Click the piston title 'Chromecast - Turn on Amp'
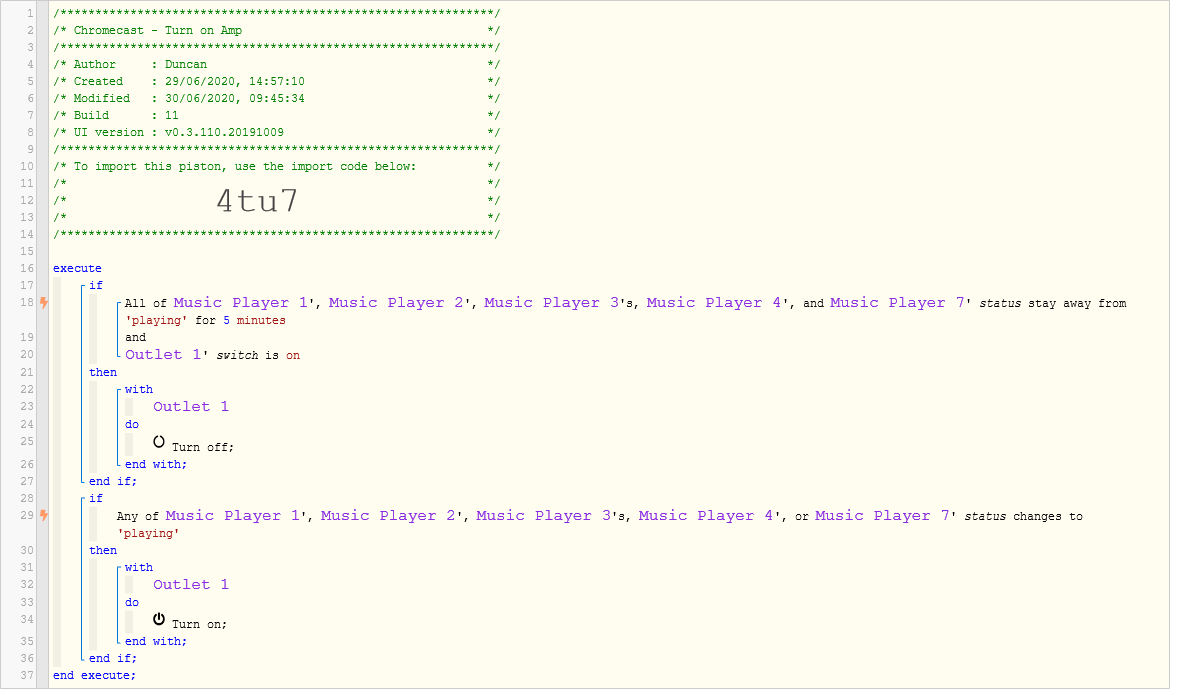The width and height of the screenshot is (1178, 694). tap(158, 30)
